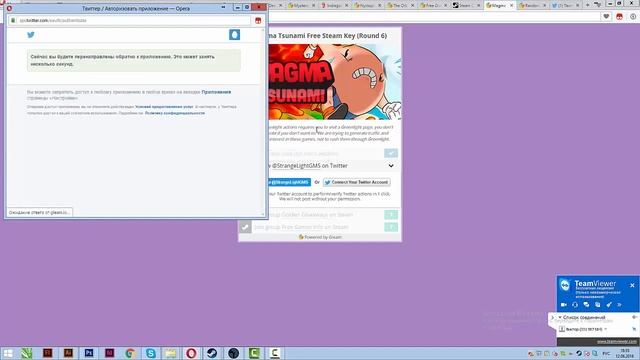Open a new tab with plus button
Viewport: 640px width, 360px height.
(x=587, y=5)
